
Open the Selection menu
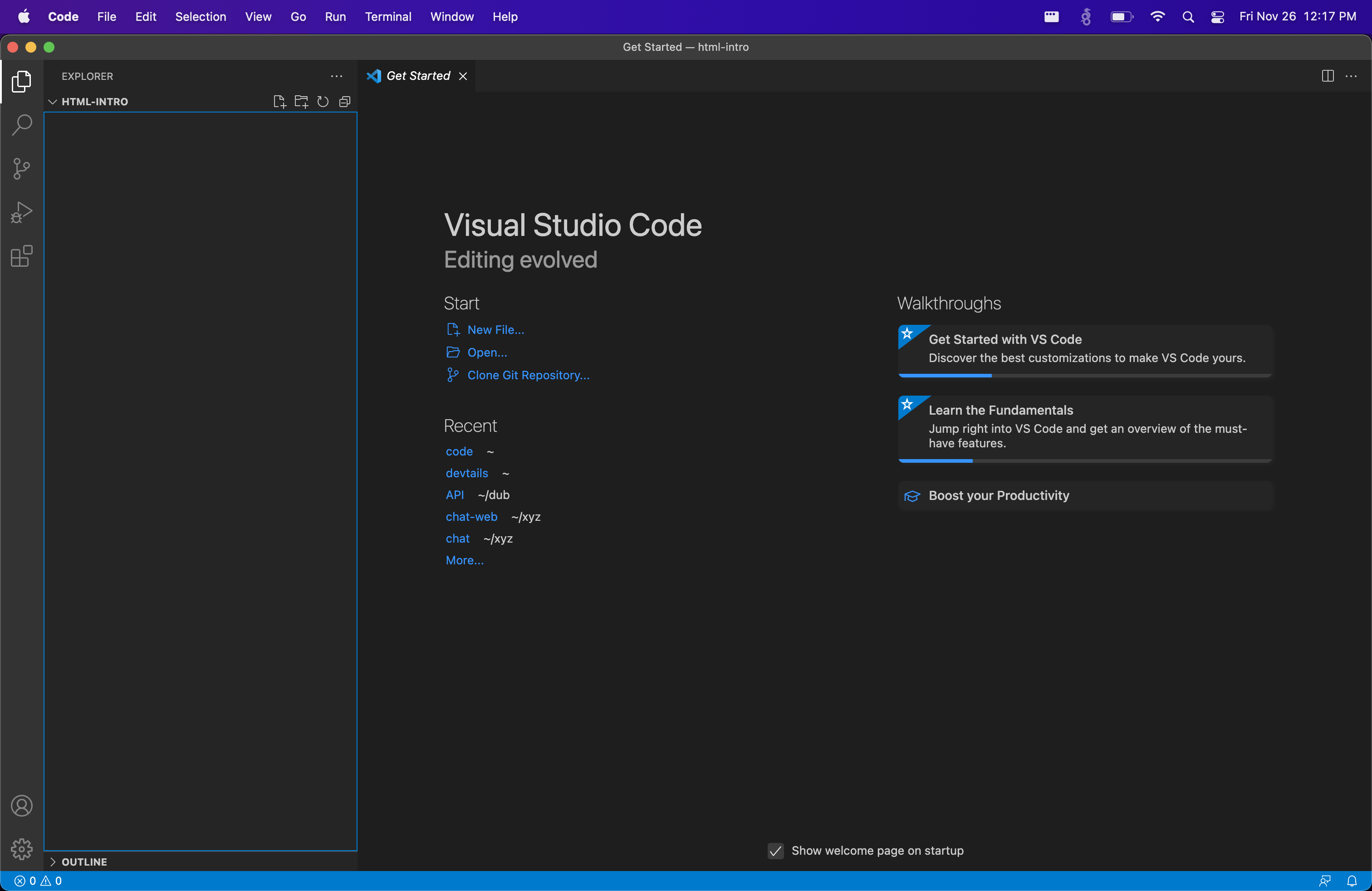click(x=201, y=17)
